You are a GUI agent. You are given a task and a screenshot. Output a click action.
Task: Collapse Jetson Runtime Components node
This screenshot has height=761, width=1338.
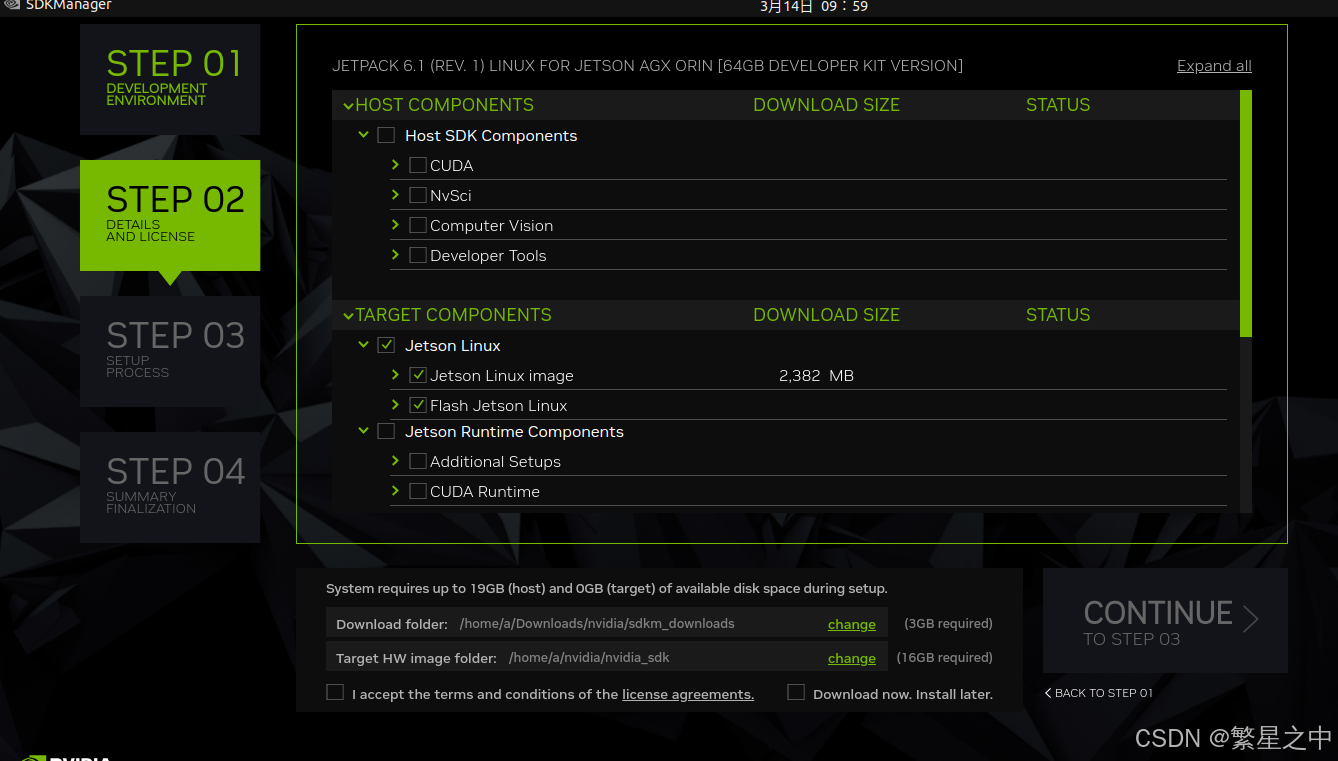(x=363, y=431)
